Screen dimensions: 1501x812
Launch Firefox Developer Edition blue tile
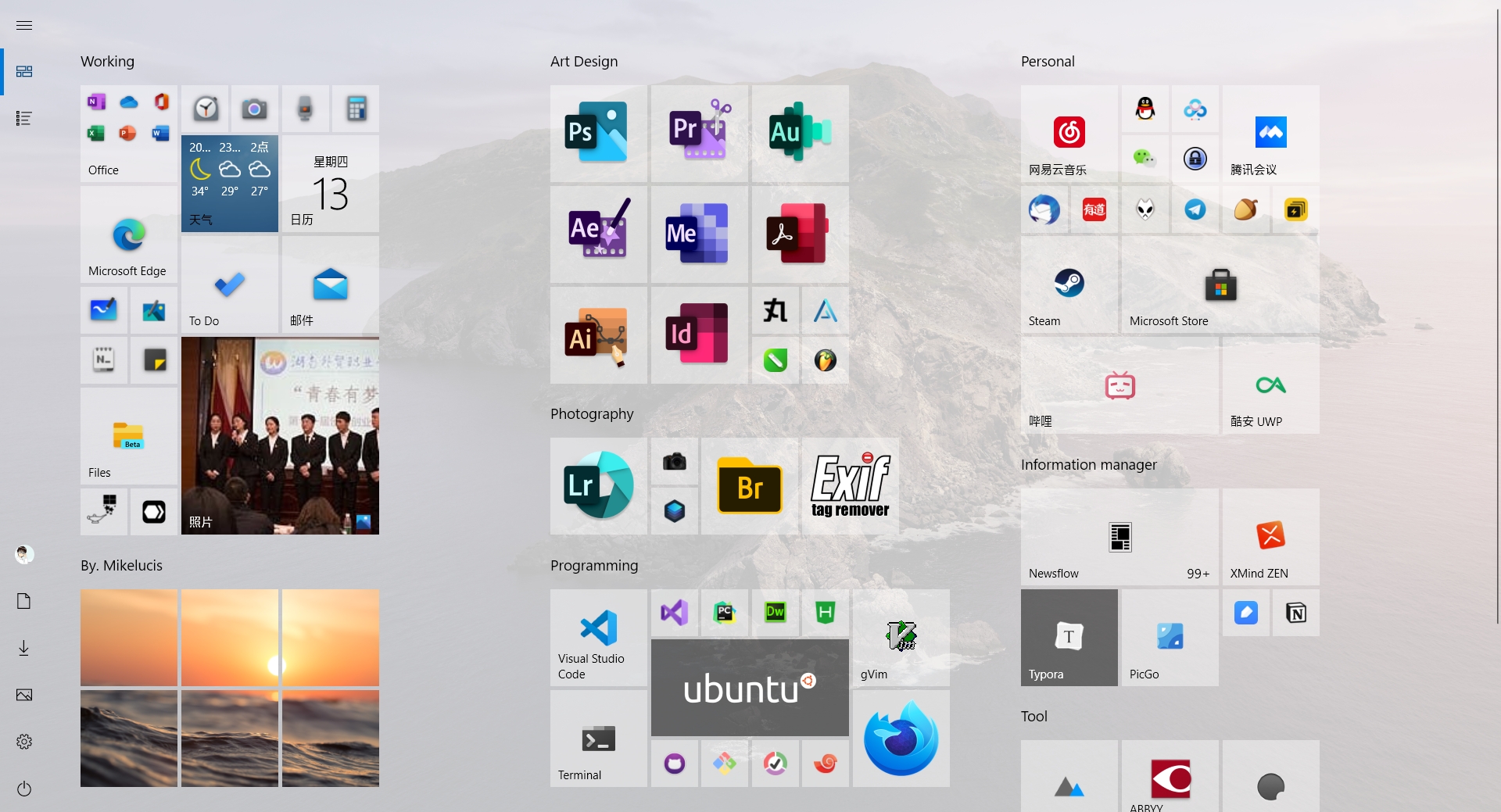point(901,739)
